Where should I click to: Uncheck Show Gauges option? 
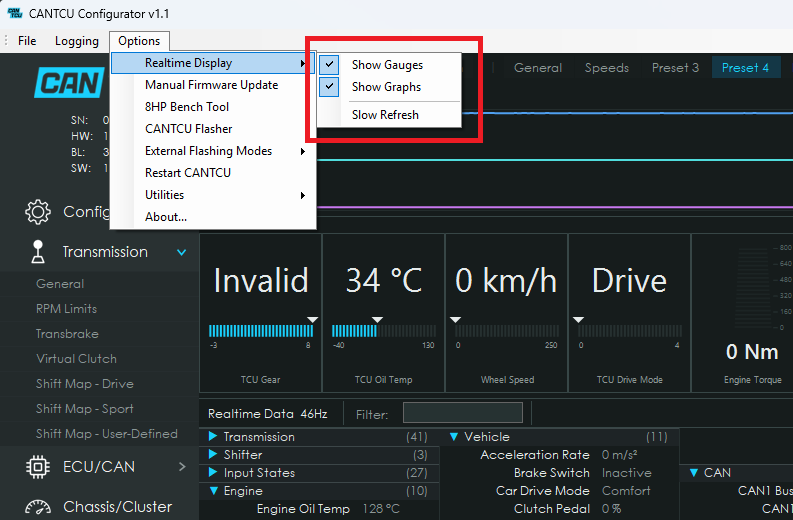[329, 65]
